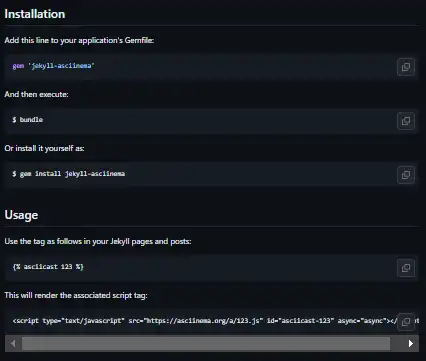Click 'Use the tag as follows' sentence

click(98, 241)
